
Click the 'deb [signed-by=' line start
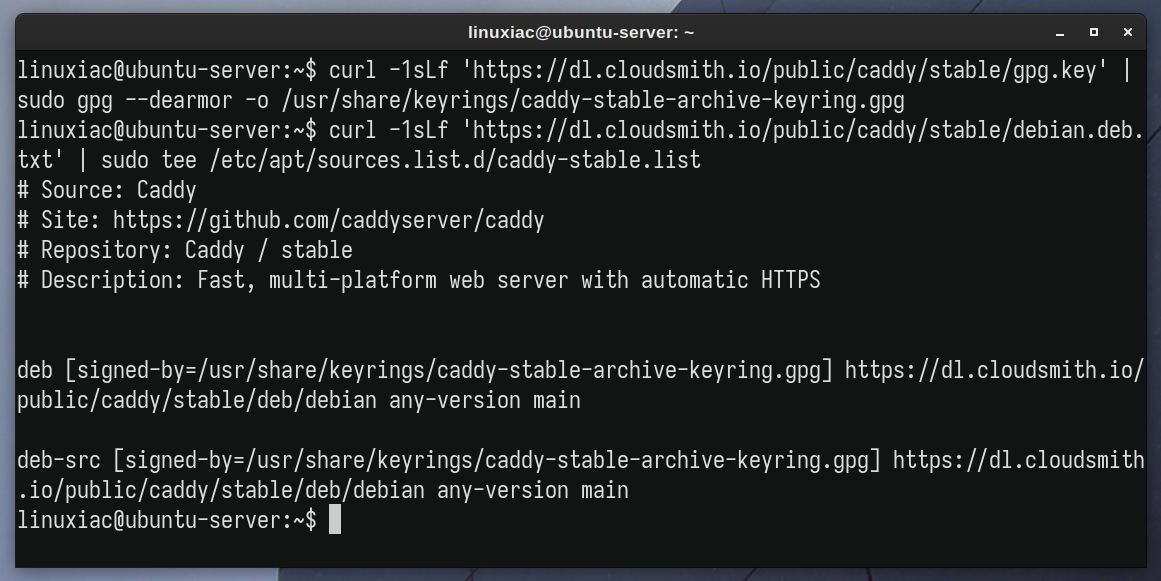[x=107, y=370]
